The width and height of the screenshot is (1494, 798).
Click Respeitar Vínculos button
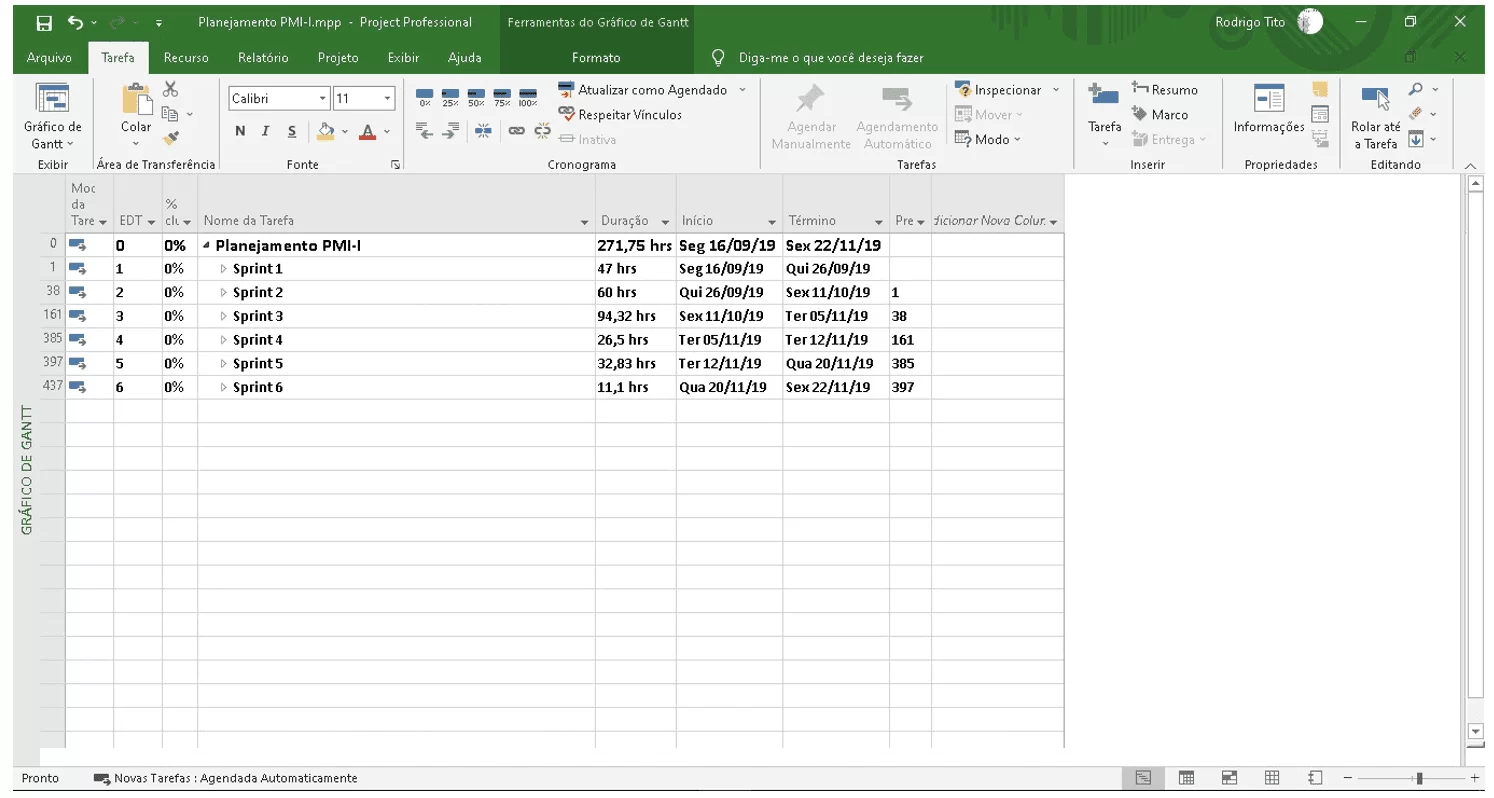(620, 115)
